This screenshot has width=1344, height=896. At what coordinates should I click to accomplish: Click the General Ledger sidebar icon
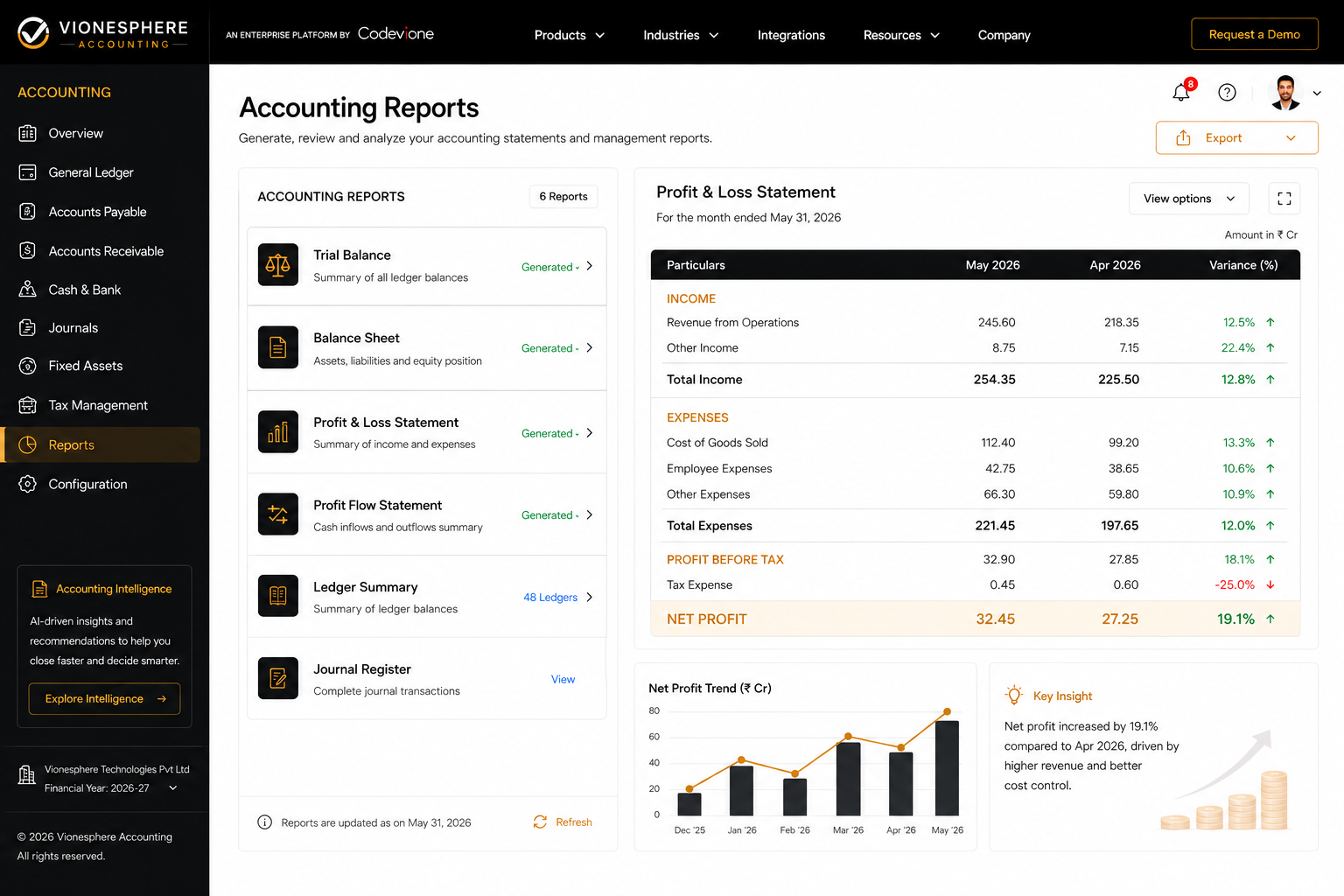28,172
